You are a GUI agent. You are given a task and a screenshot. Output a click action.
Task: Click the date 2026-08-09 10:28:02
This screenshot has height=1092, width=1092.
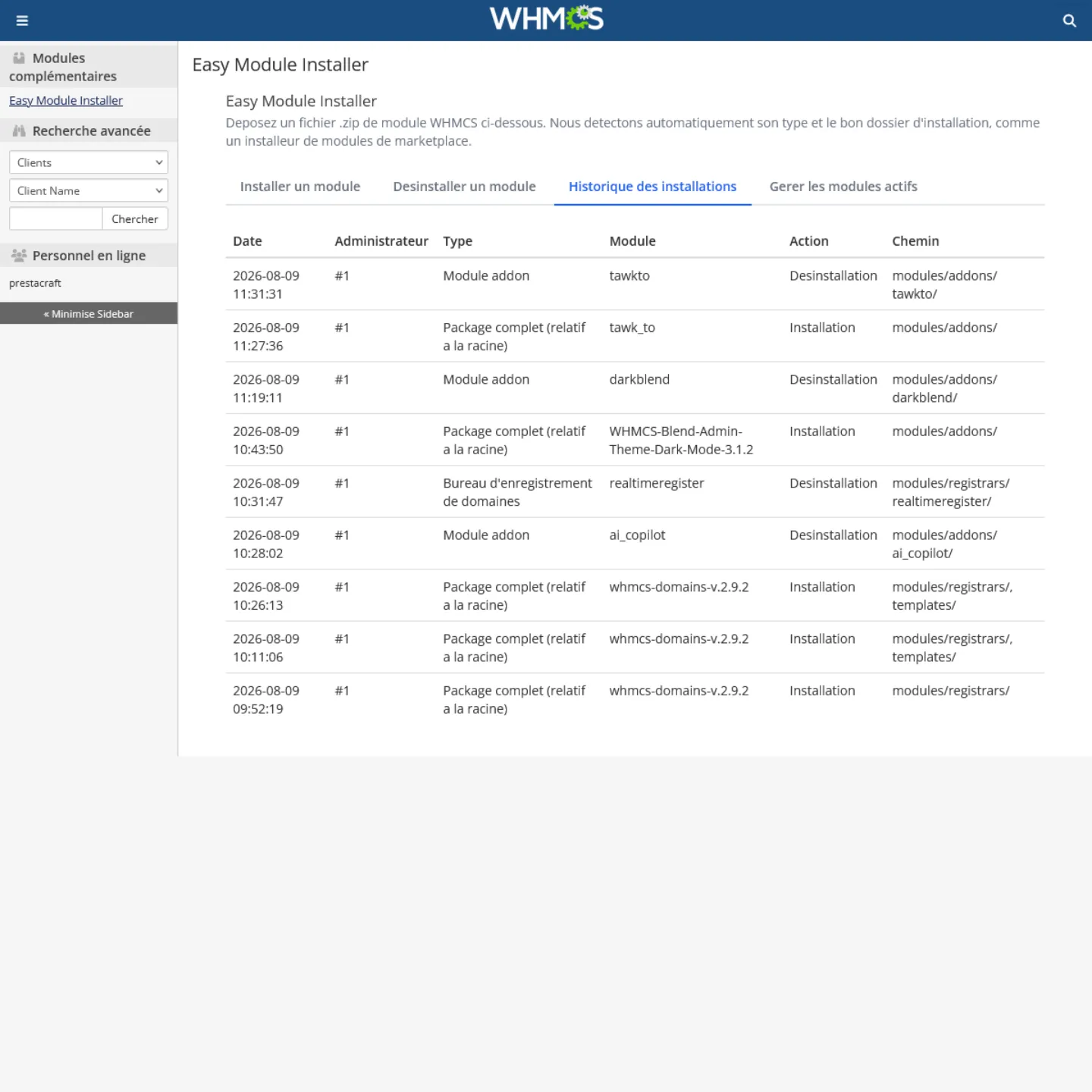[266, 544]
